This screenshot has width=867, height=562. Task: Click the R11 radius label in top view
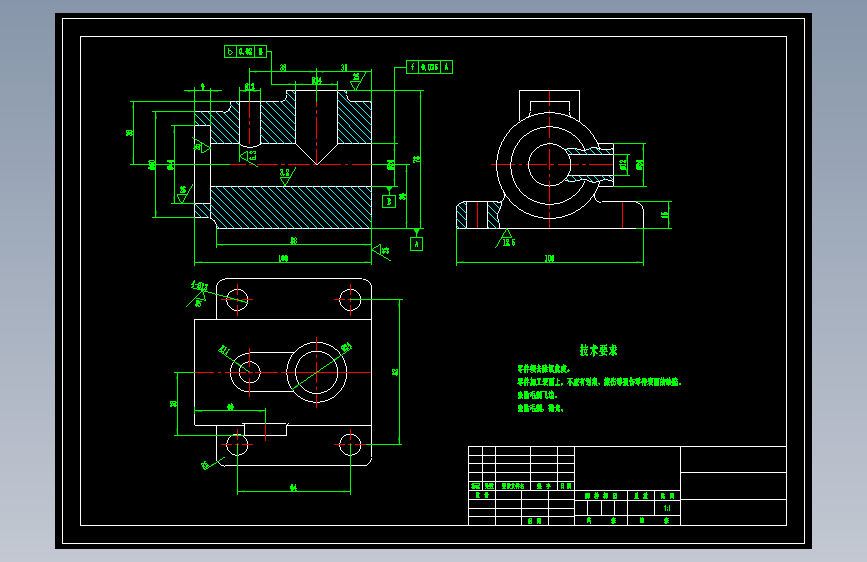[x=224, y=350]
